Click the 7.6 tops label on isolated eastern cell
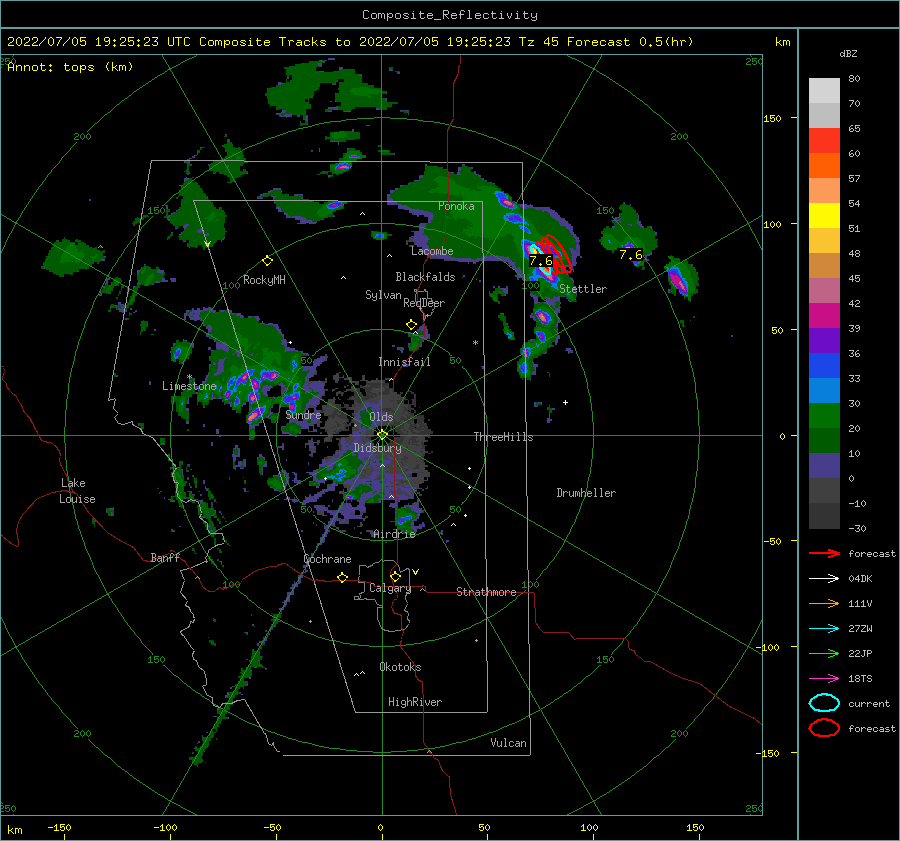This screenshot has height=841, width=900. click(x=631, y=254)
